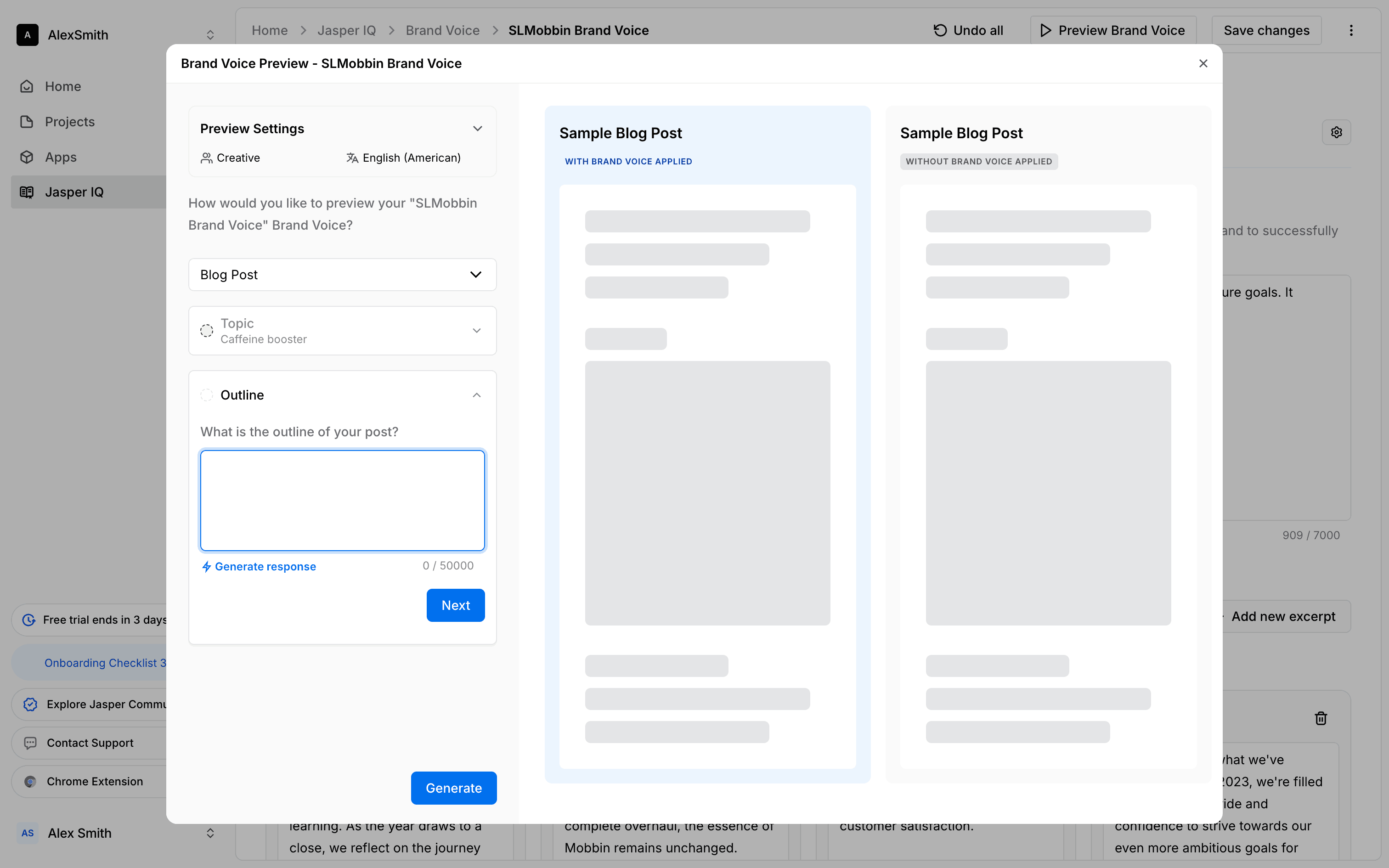Click into the outline text area
This screenshot has width=1389, height=868.
342,500
